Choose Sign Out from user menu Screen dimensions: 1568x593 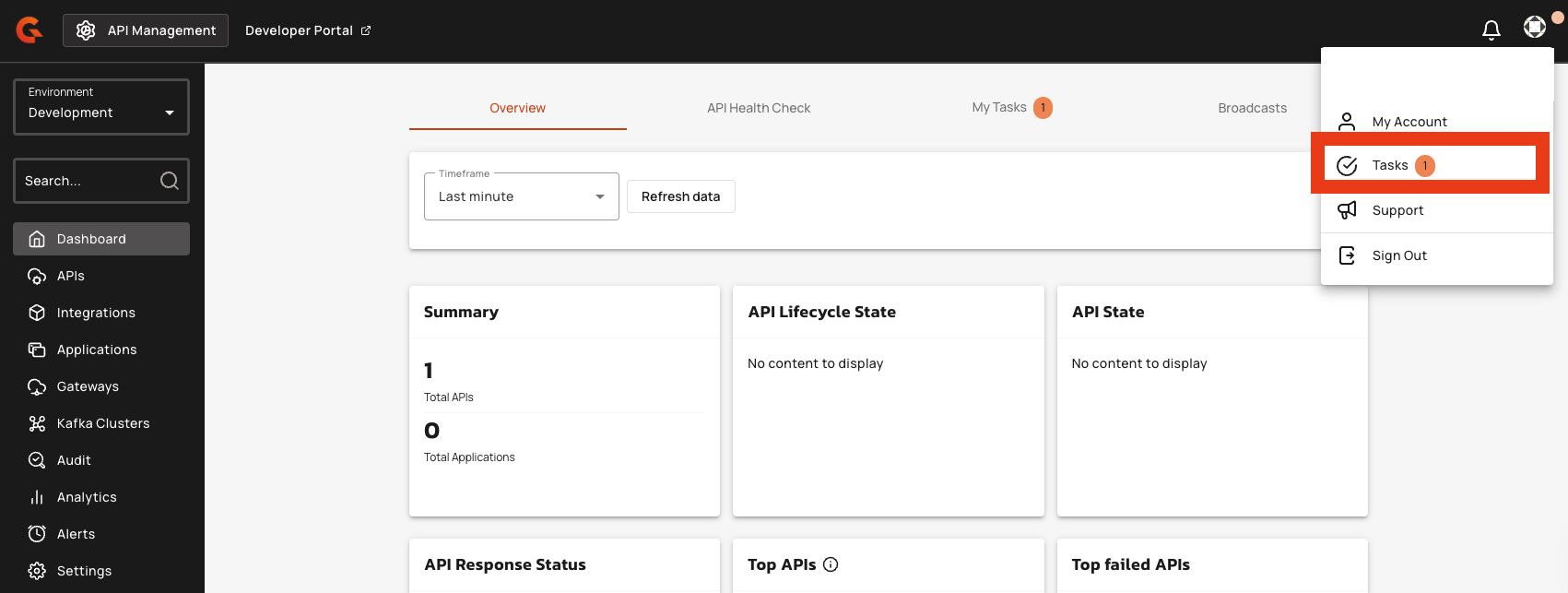tap(1398, 255)
